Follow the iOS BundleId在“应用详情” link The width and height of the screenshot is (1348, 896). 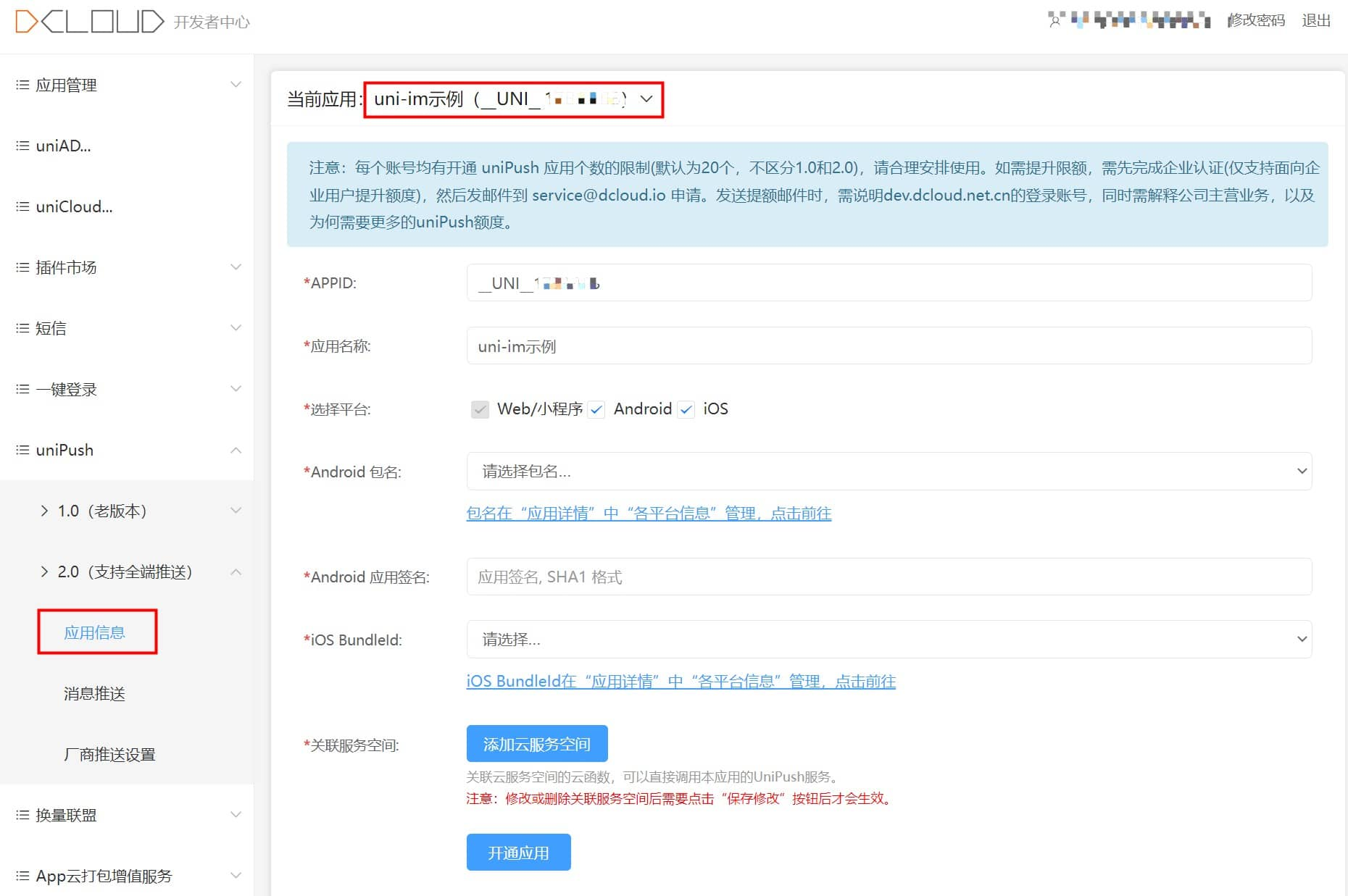[681, 682]
